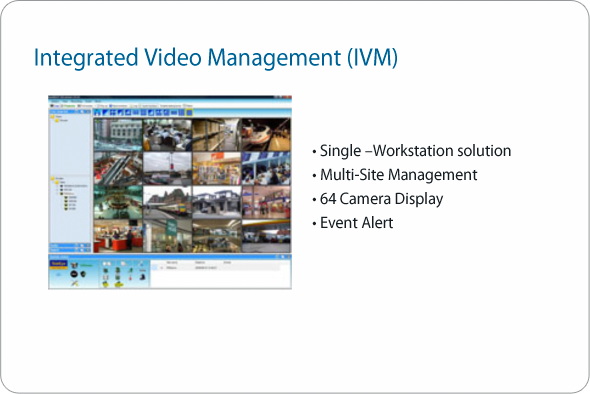The image size is (590, 394).
Task: Click the first icon in the layout toolbar
Action: click(97, 113)
